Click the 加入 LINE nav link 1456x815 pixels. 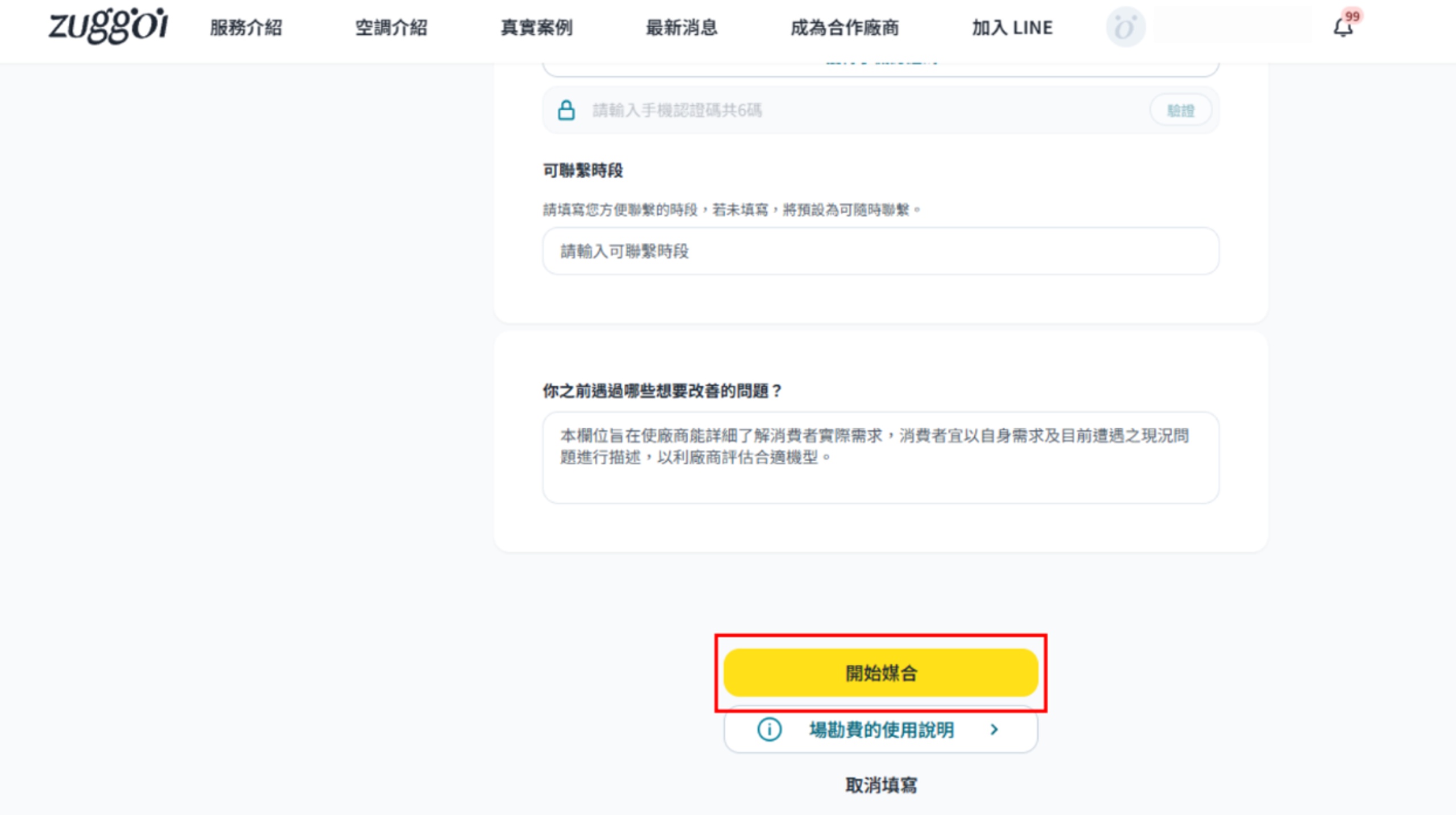click(x=1012, y=27)
